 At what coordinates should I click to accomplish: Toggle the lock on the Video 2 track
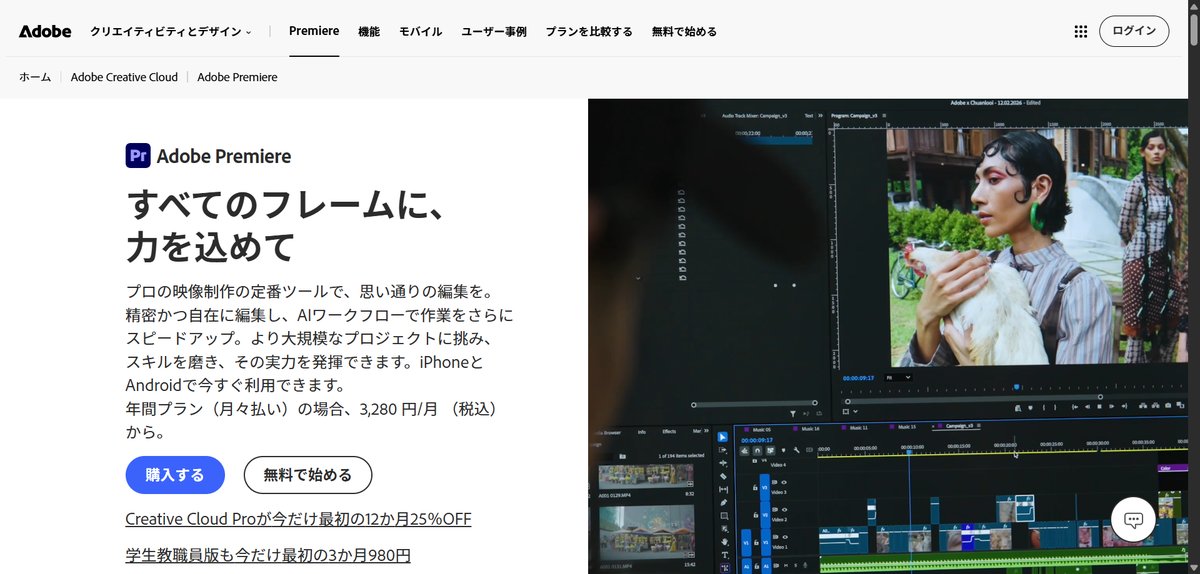(x=756, y=515)
